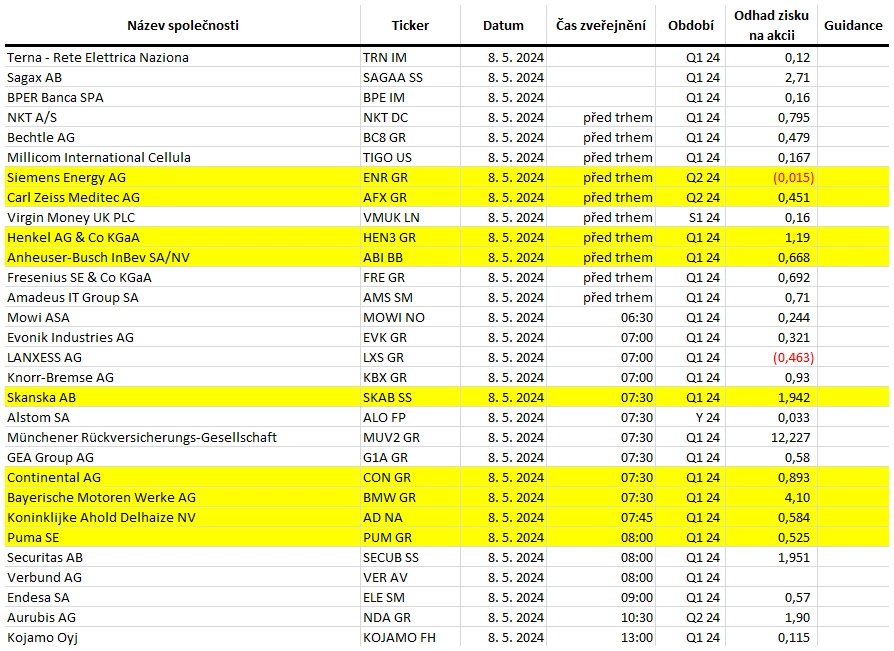
Task: Click the estimate value '12,227'
Action: 791,437
